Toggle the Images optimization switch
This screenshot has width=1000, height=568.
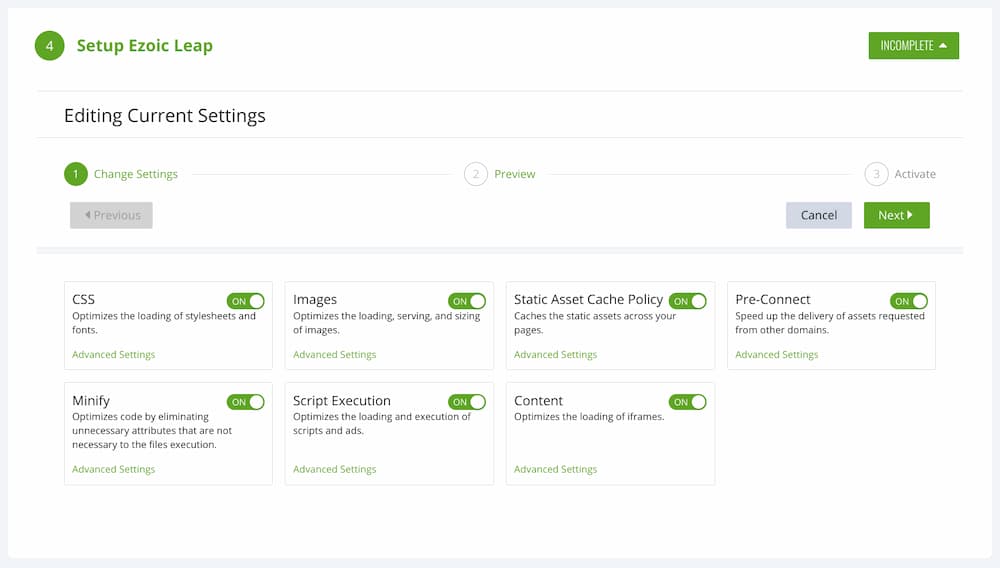[467, 301]
